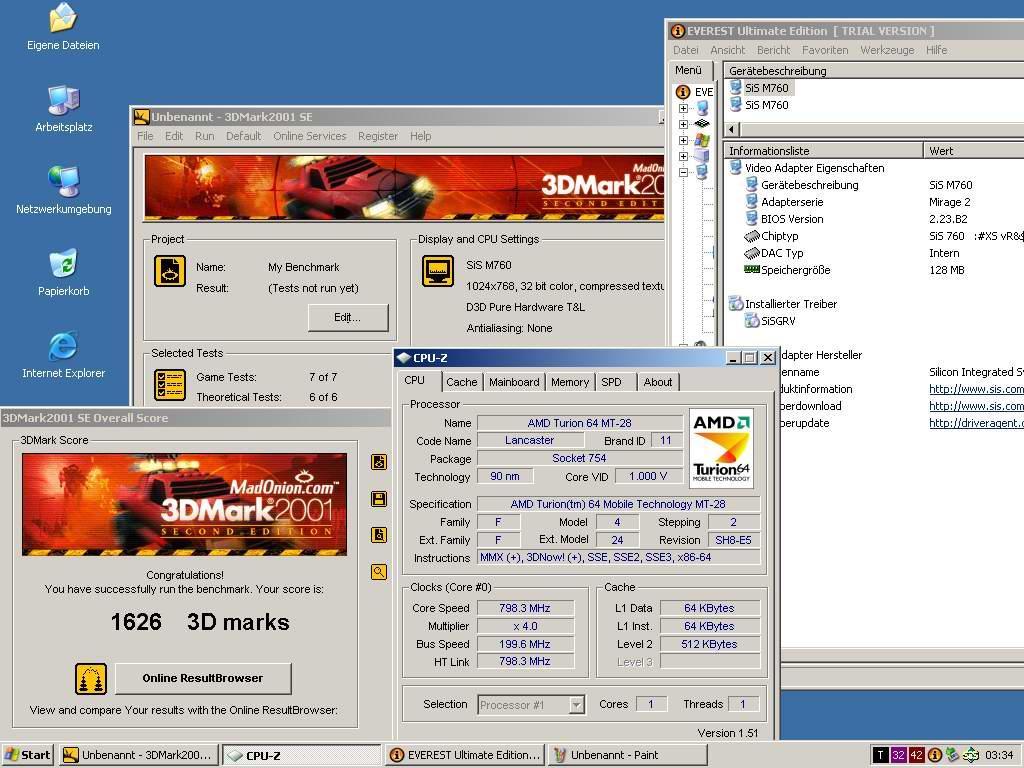Viewport: 1024px width, 768px height.
Task: Switch to Unbenannt - Paint taskbar button
Action: coord(626,755)
